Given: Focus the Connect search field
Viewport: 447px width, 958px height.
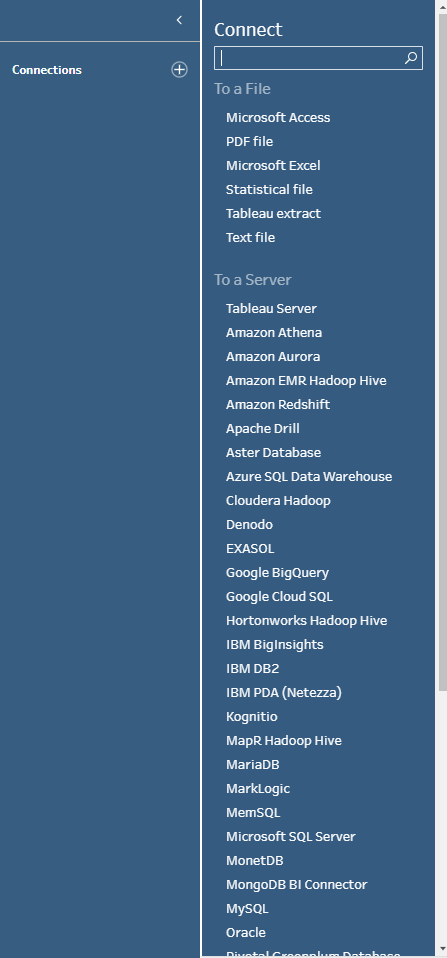Looking at the screenshot, I should (318, 58).
